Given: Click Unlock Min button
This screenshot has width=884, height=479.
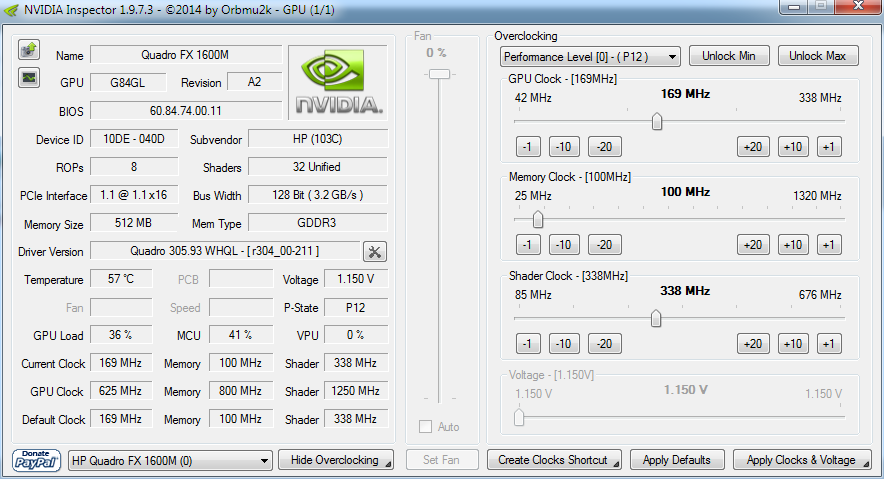Looking at the screenshot, I should [x=729, y=56].
